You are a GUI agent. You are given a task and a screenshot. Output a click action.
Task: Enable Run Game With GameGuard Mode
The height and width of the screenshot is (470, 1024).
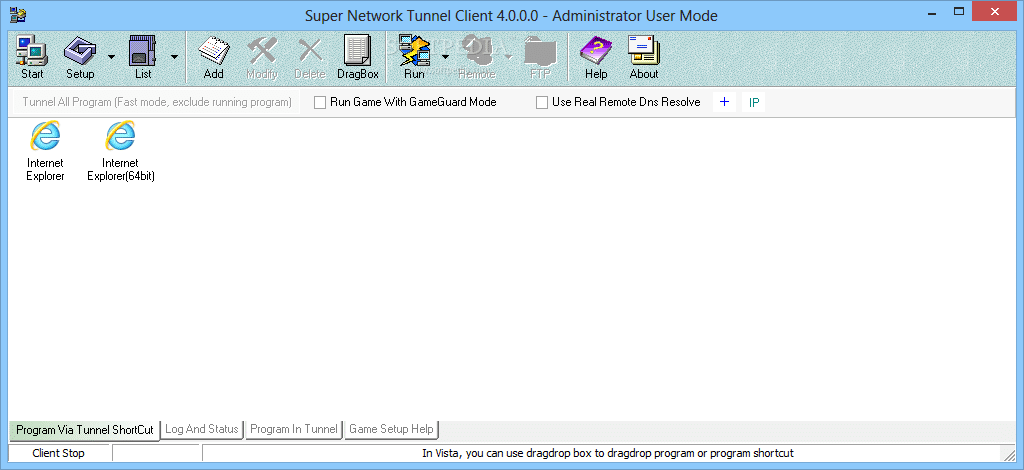tap(320, 102)
